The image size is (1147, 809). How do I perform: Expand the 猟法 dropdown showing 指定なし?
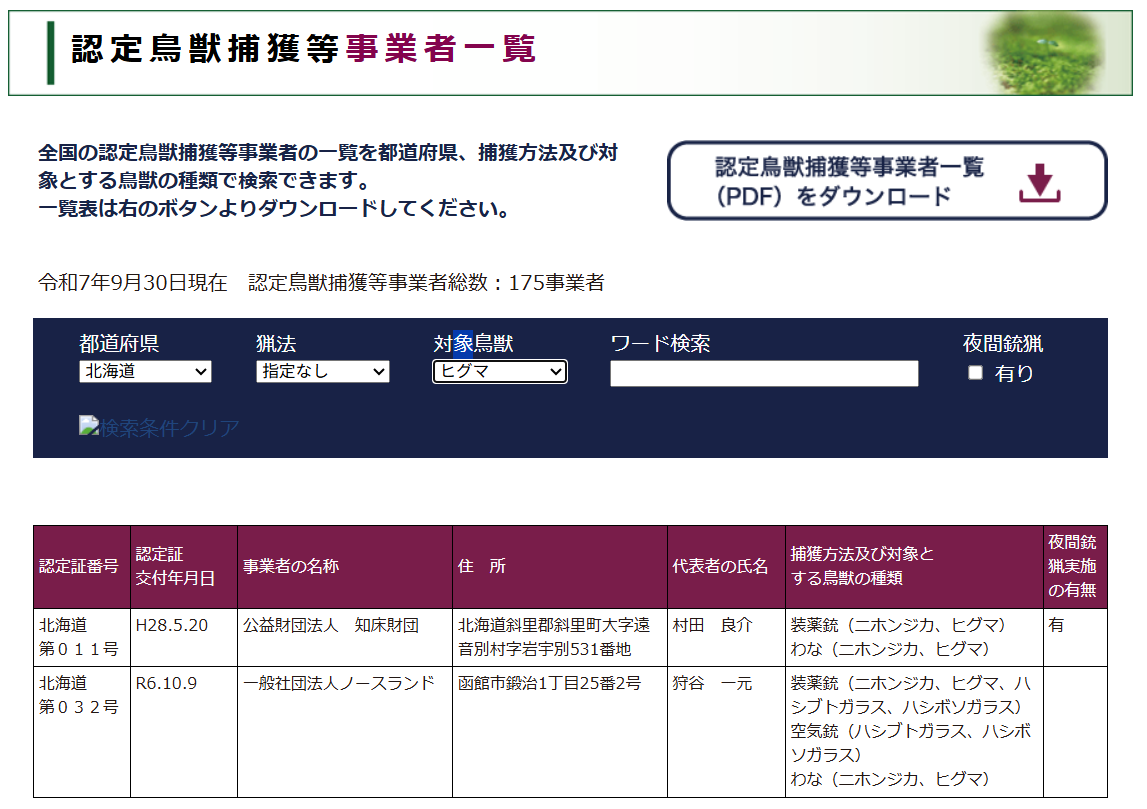[322, 371]
